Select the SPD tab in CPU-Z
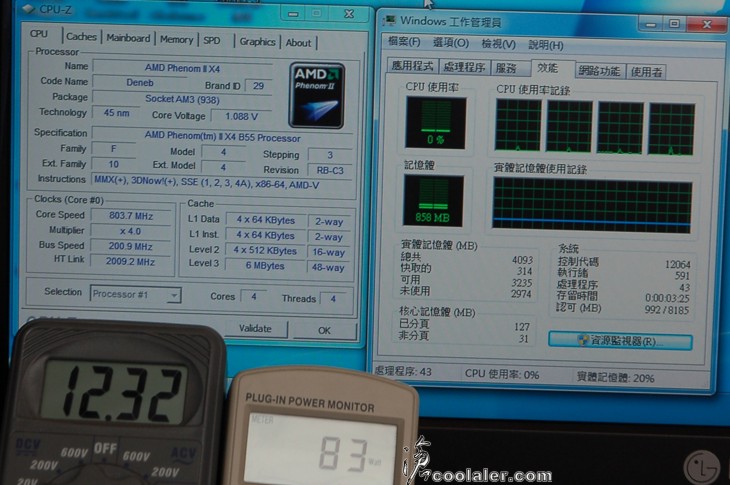730x485 pixels. click(212, 41)
